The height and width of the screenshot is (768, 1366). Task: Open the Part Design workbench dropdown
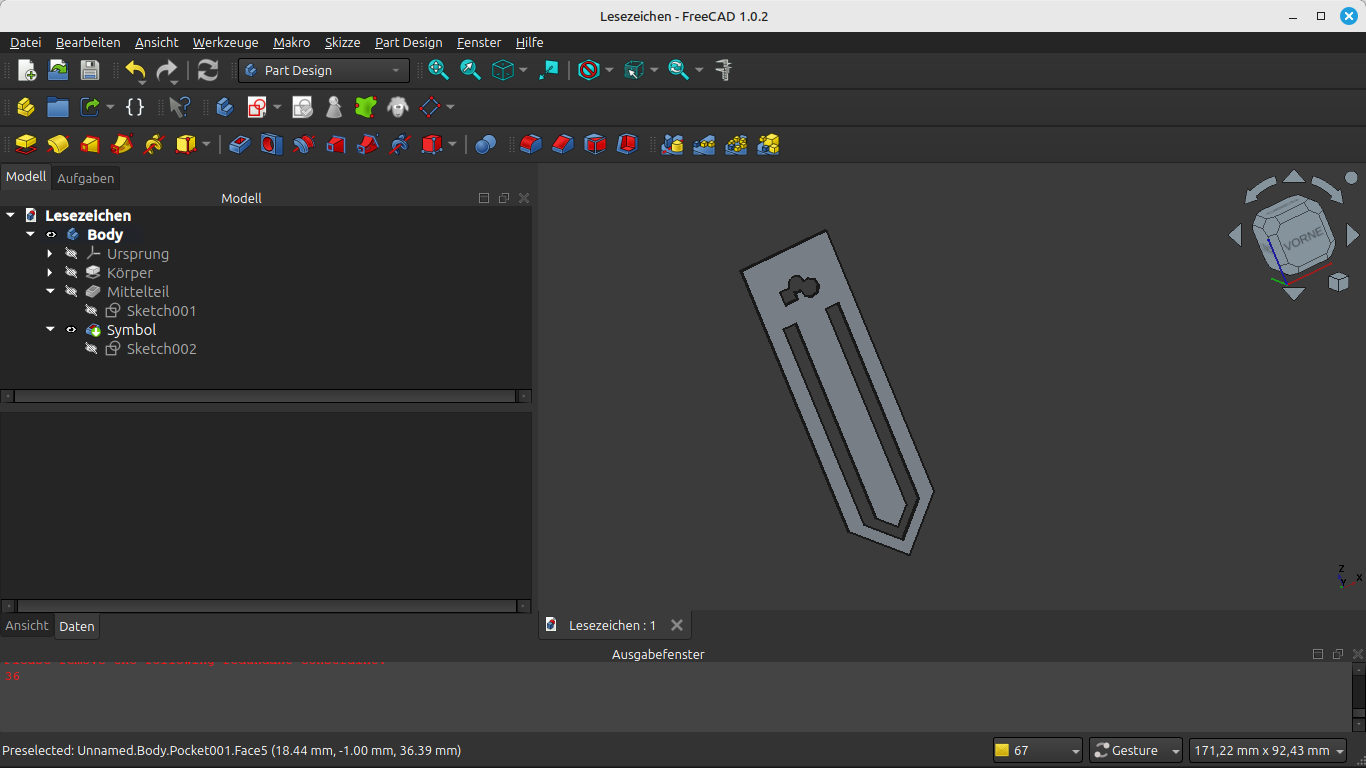pos(324,70)
